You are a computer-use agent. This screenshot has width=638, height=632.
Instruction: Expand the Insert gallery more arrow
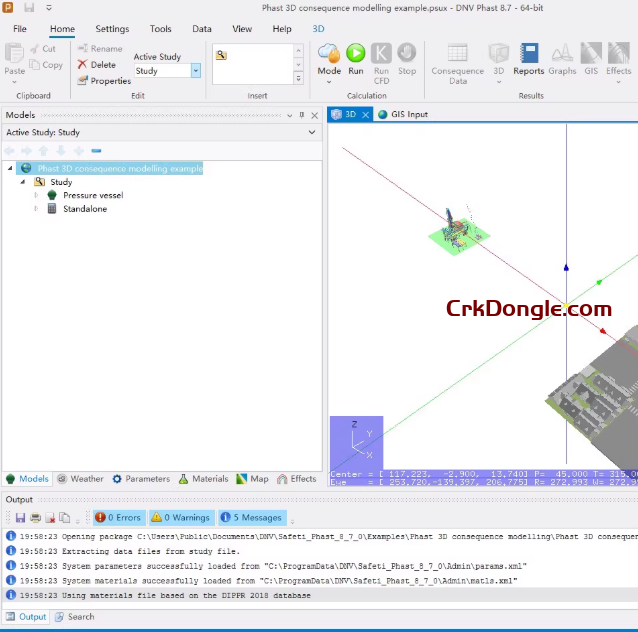[299, 78]
